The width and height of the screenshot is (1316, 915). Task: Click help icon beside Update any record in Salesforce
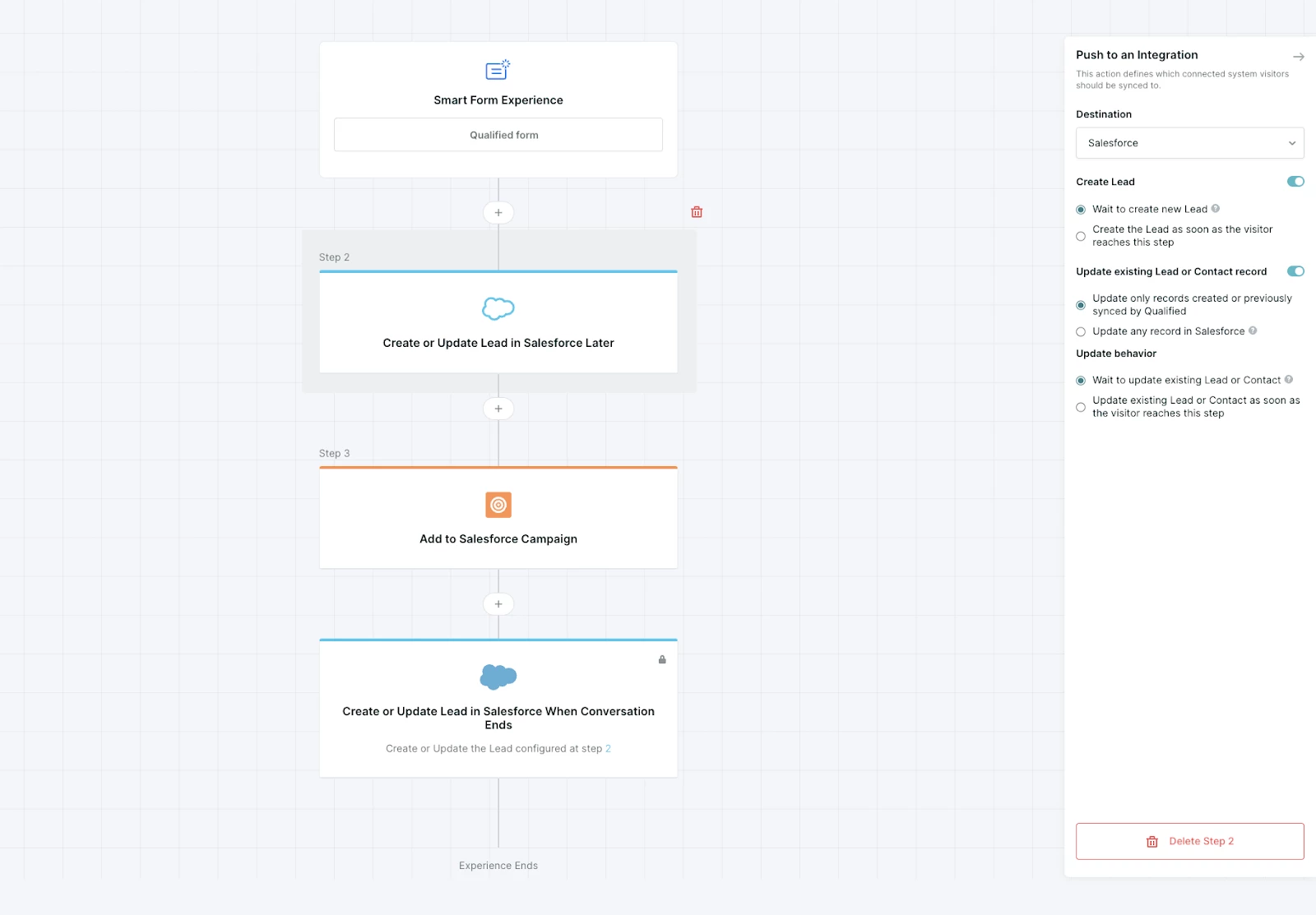point(1253,330)
